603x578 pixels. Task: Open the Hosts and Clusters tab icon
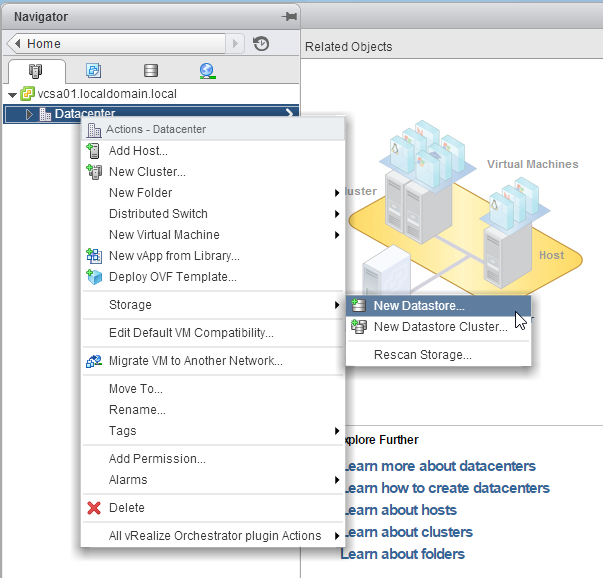36,71
